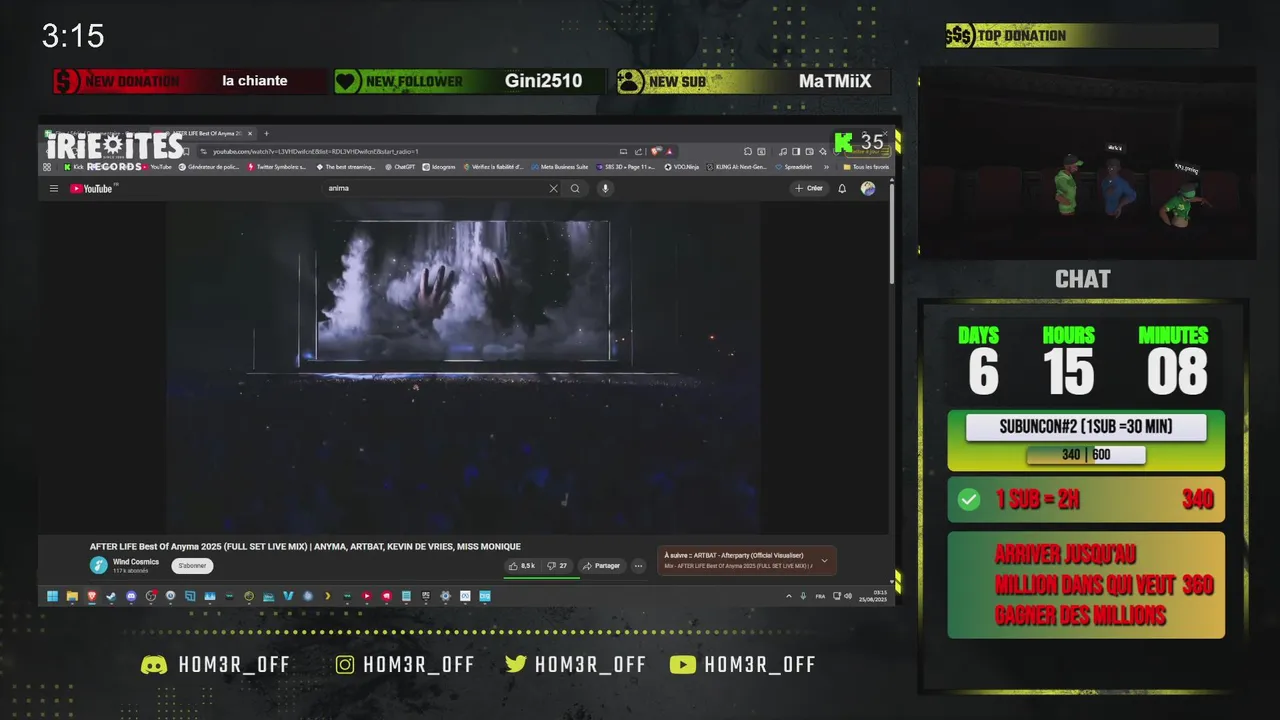Open the YouTube notifications bell
Image resolution: width=1280 pixels, height=720 pixels.
click(x=842, y=188)
